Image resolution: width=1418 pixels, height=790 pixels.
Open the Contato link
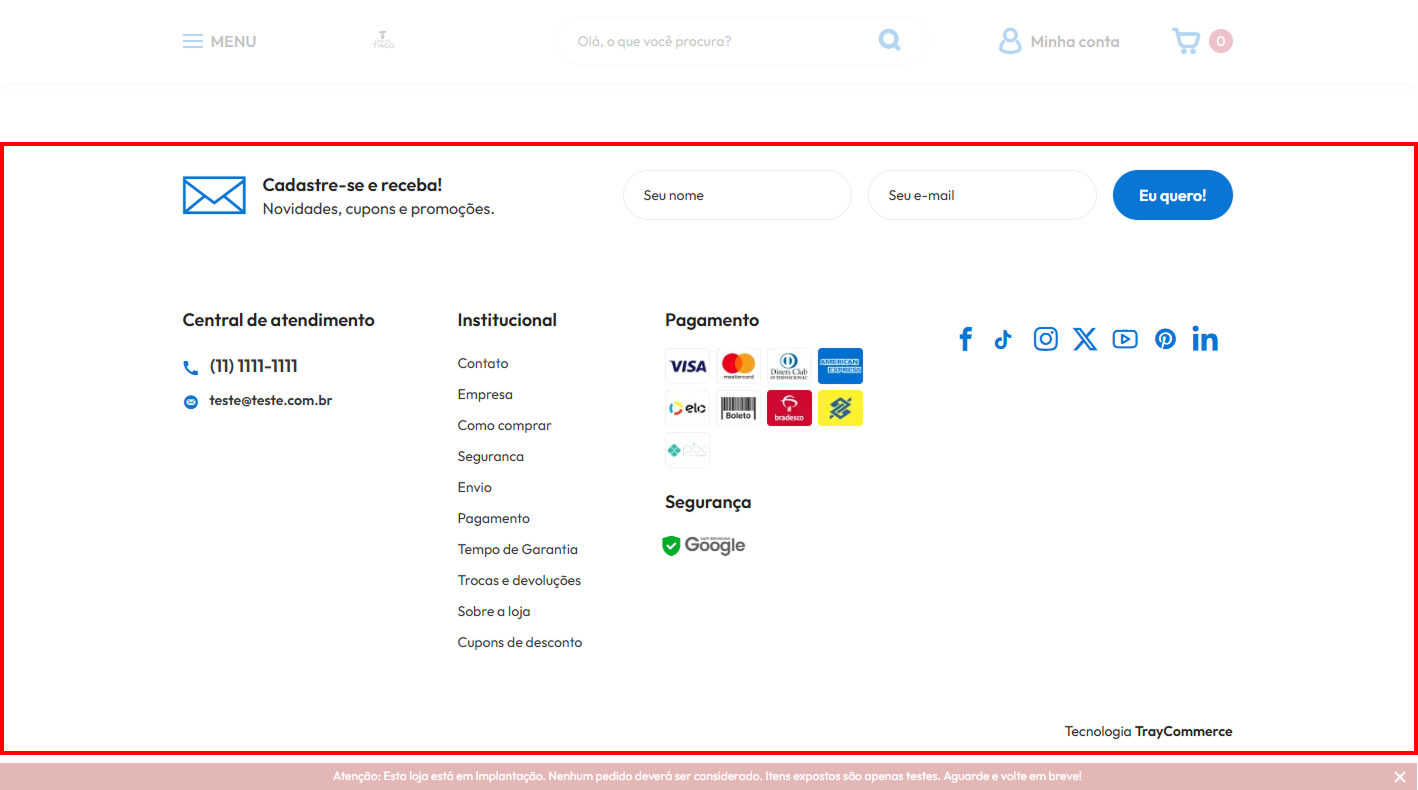click(483, 363)
